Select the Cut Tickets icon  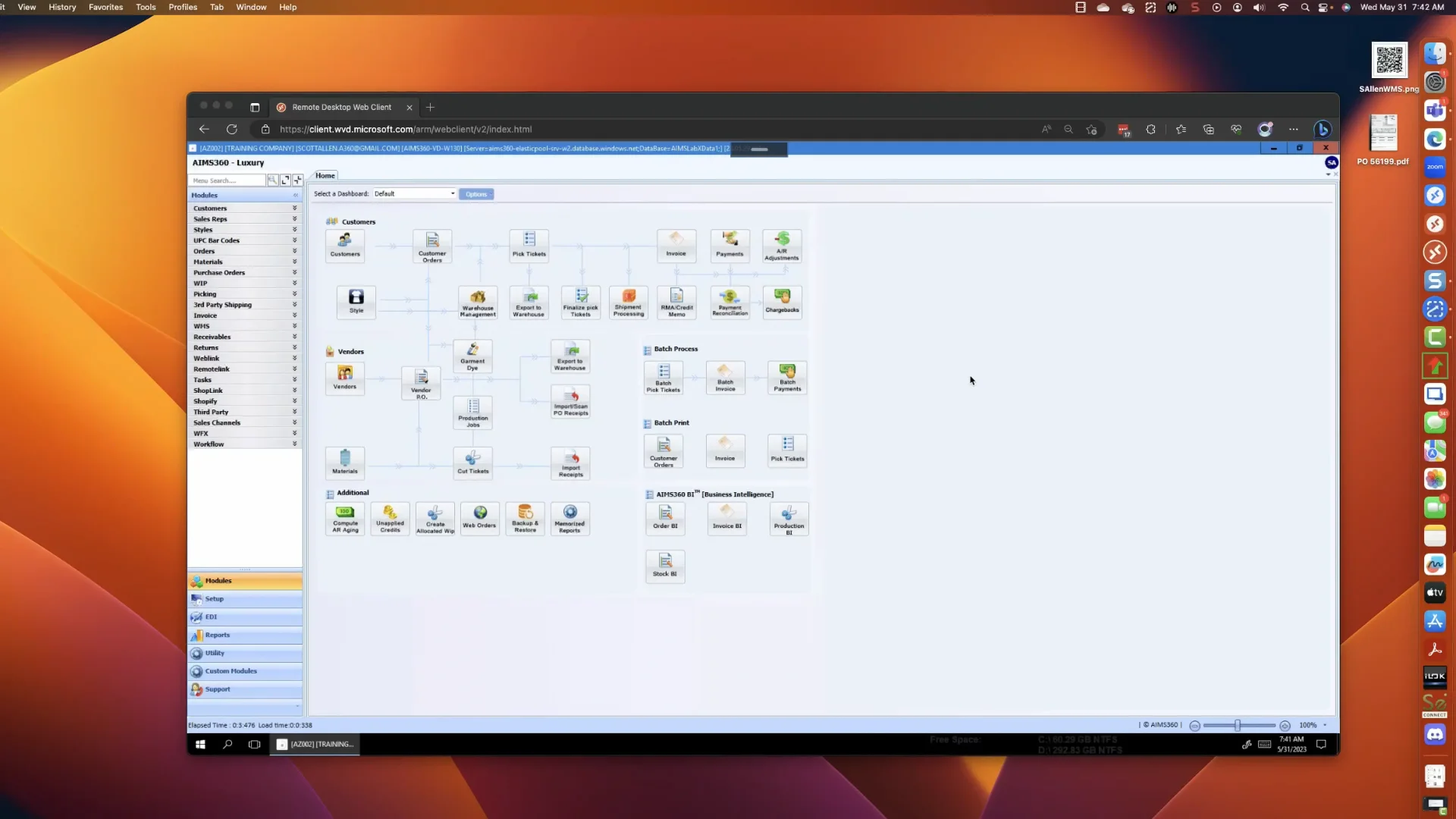[x=472, y=461]
